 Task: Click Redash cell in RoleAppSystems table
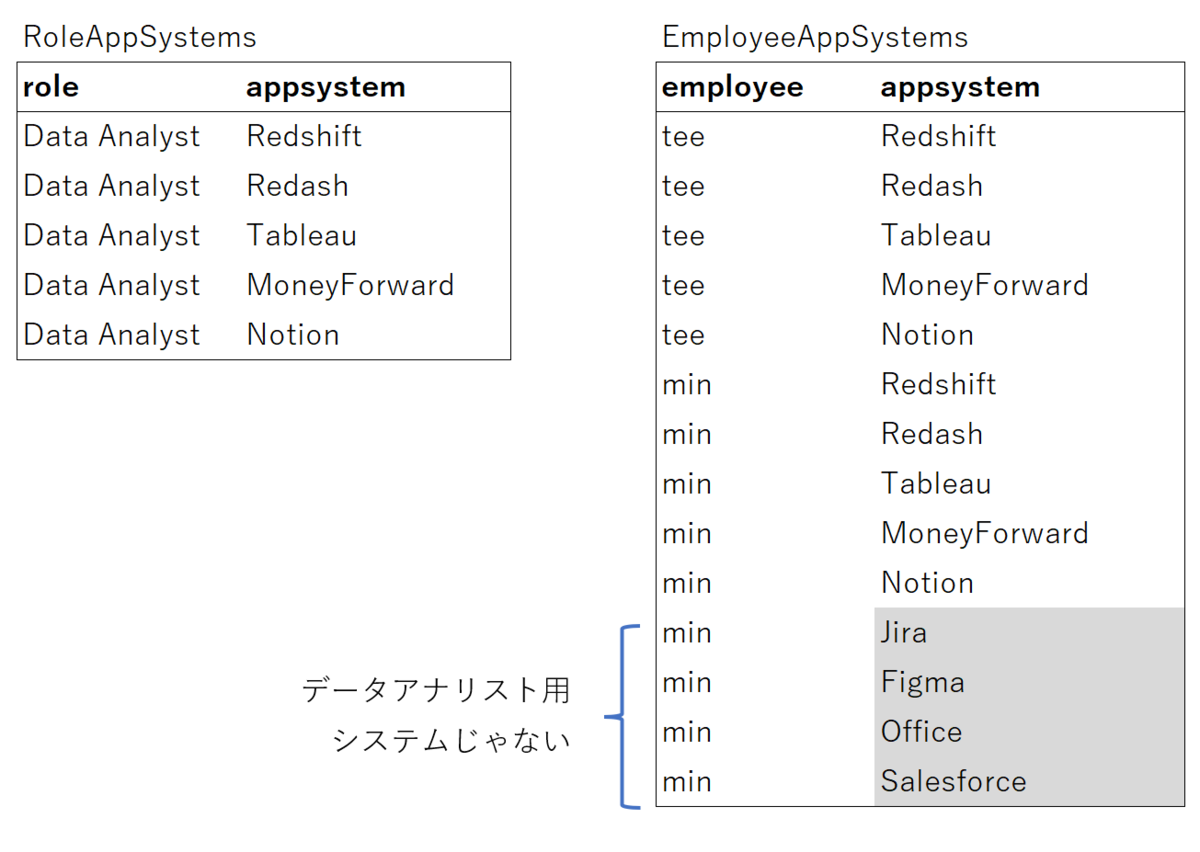(298, 186)
